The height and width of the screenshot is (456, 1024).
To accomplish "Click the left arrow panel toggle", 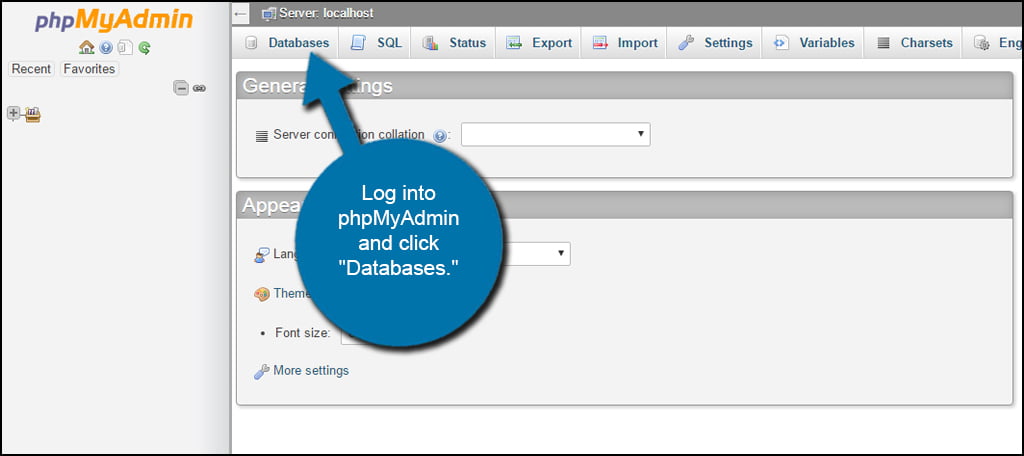I will [x=240, y=13].
